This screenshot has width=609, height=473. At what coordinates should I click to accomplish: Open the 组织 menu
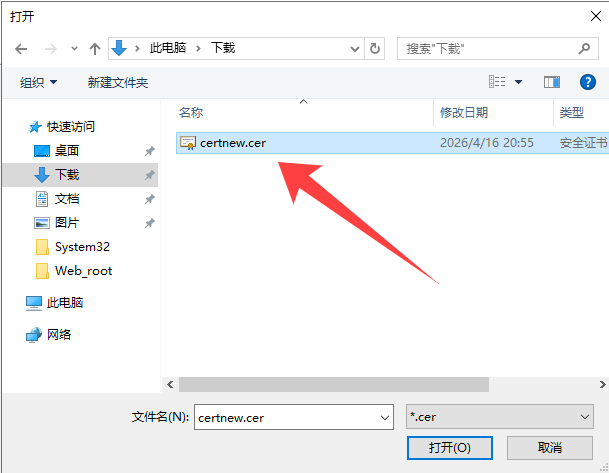point(38,82)
